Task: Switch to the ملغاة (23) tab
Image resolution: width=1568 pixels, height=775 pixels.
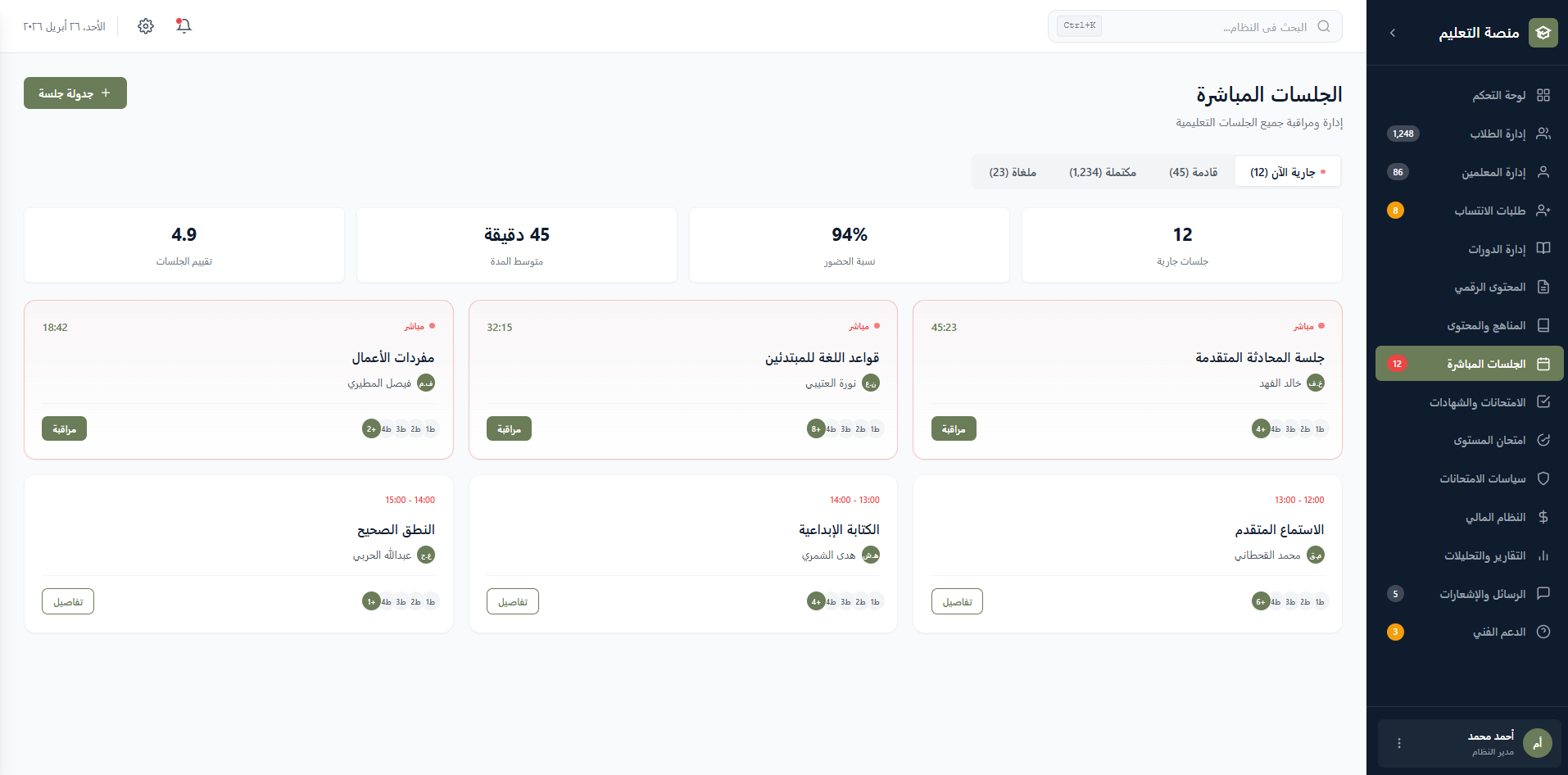Action: 1012,171
